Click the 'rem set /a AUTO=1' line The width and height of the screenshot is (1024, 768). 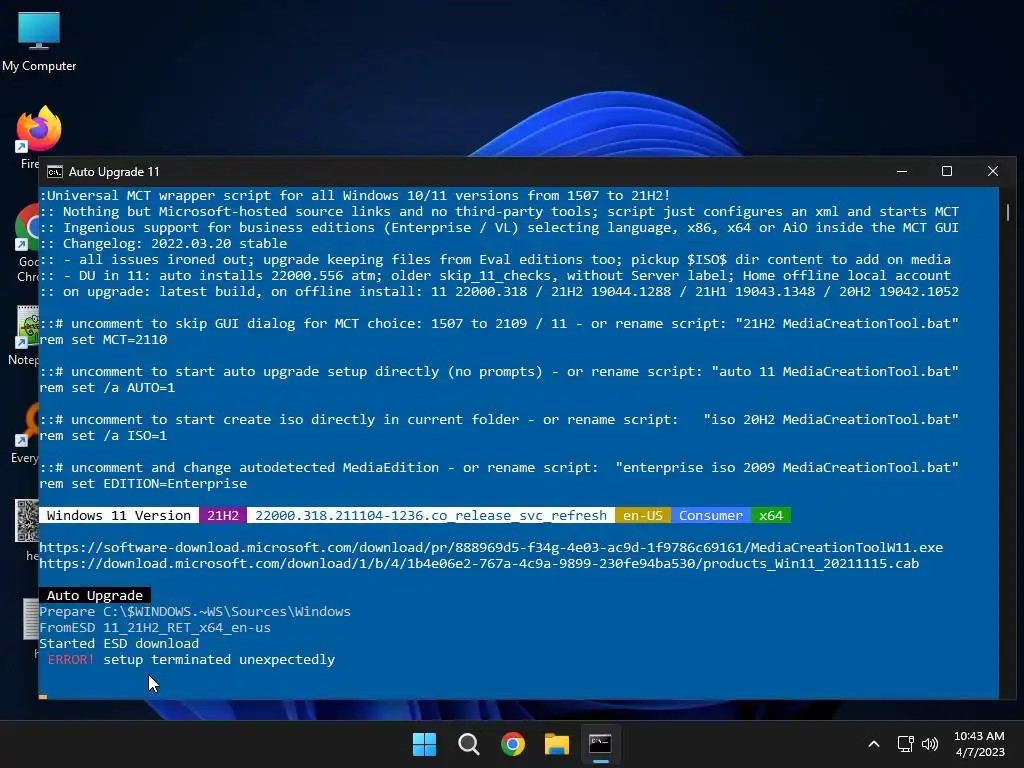(x=107, y=387)
